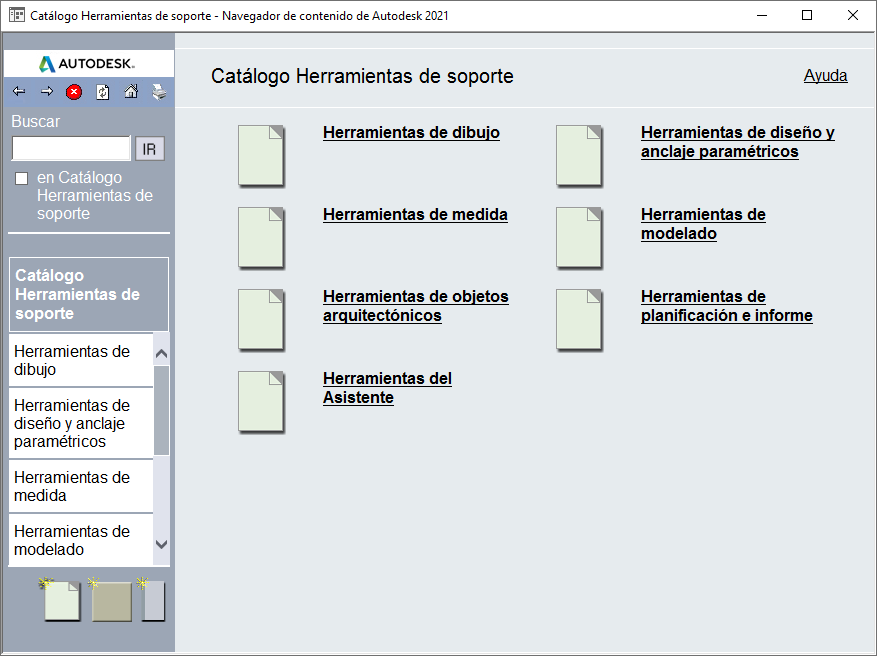Open the Herramientas de modelado page thumbnail
The width and height of the screenshot is (877, 656).
point(579,238)
